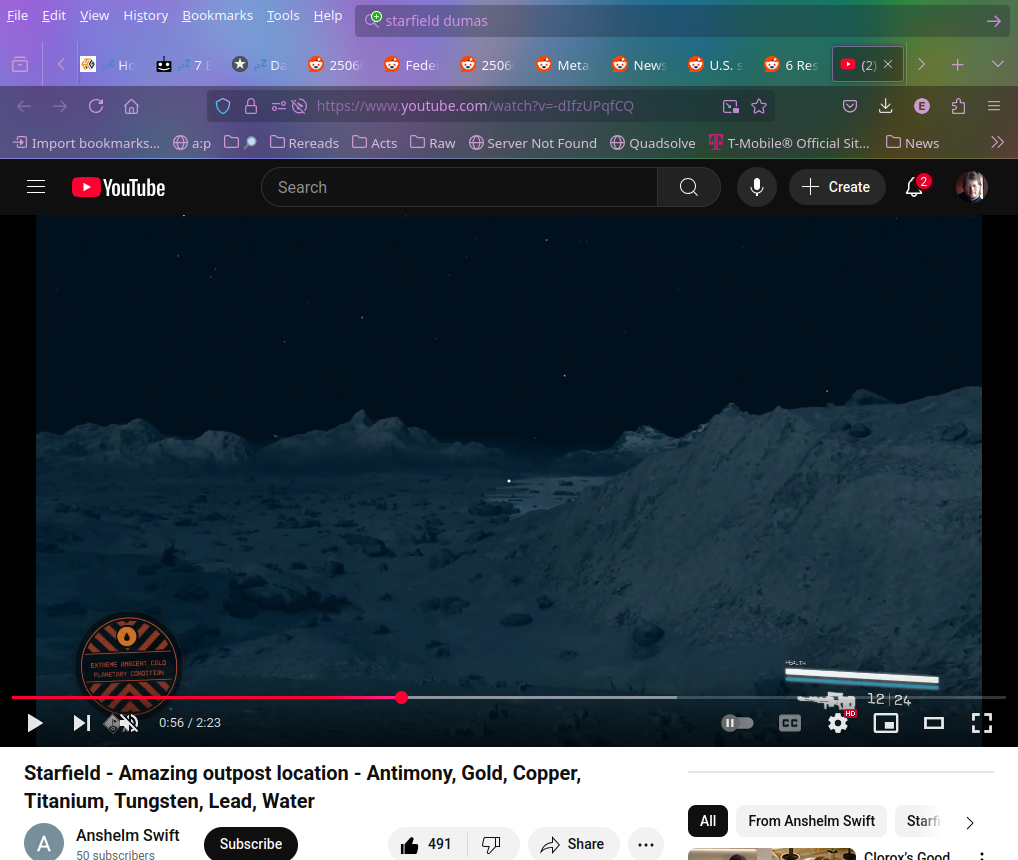This screenshot has width=1018, height=860.
Task: Play the paused YouTube video
Action: tap(35, 723)
